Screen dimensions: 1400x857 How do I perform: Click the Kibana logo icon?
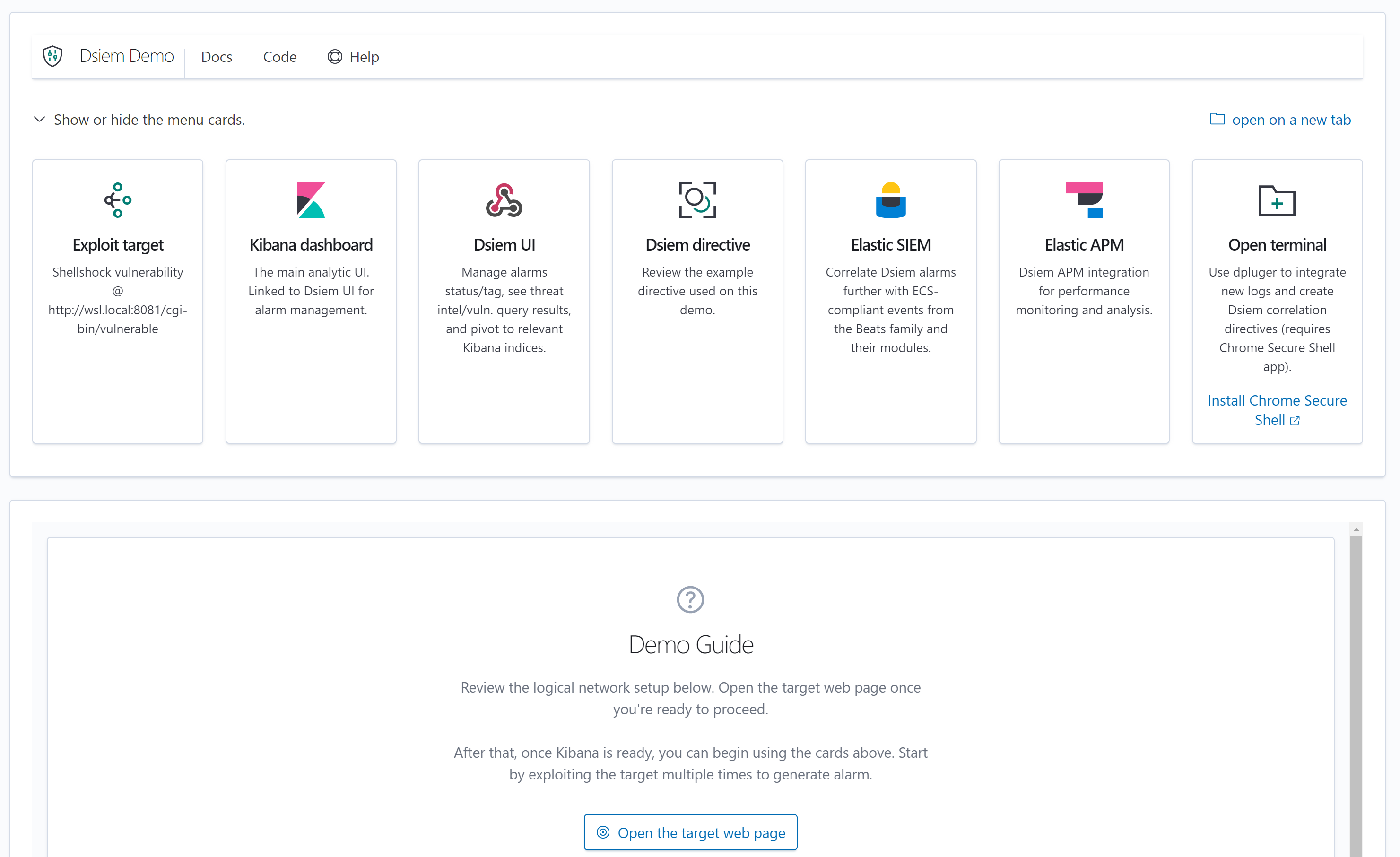(x=311, y=200)
